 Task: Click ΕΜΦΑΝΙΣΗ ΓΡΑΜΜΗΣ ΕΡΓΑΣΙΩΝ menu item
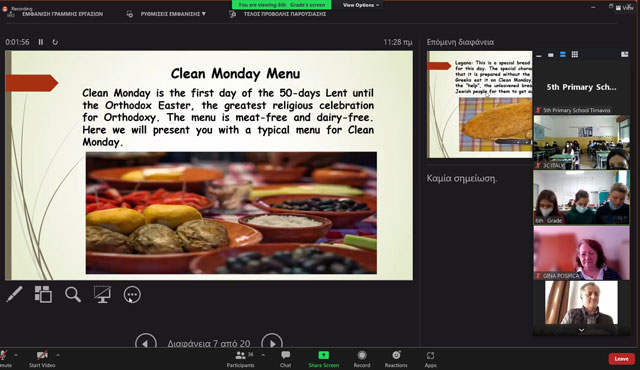(62, 14)
